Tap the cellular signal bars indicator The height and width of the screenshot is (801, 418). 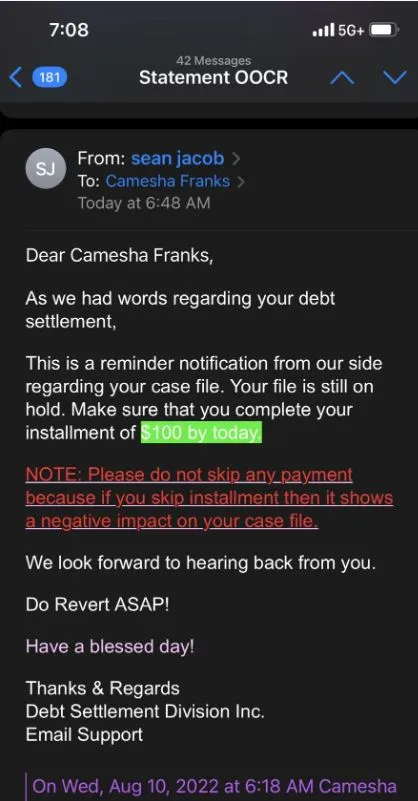(323, 30)
